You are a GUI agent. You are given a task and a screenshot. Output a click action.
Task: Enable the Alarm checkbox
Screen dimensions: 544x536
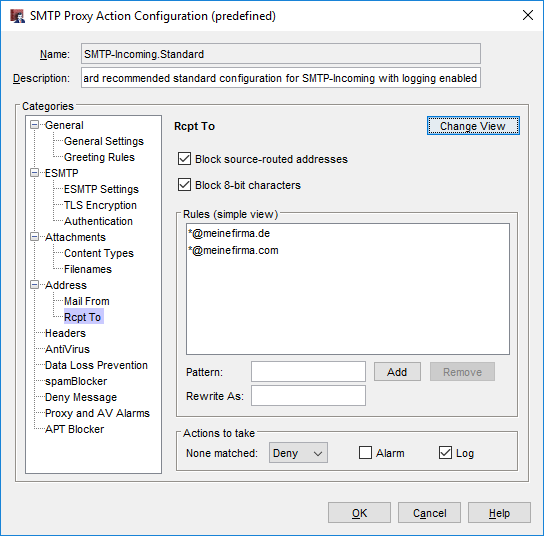pos(365,453)
